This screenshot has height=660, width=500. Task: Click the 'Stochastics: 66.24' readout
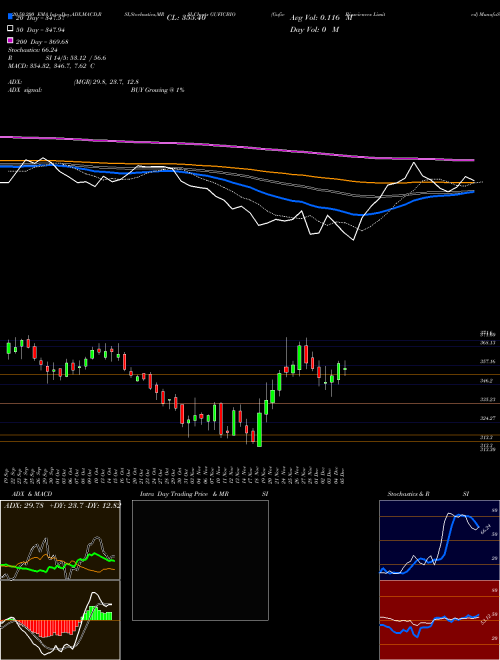(x=33, y=50)
